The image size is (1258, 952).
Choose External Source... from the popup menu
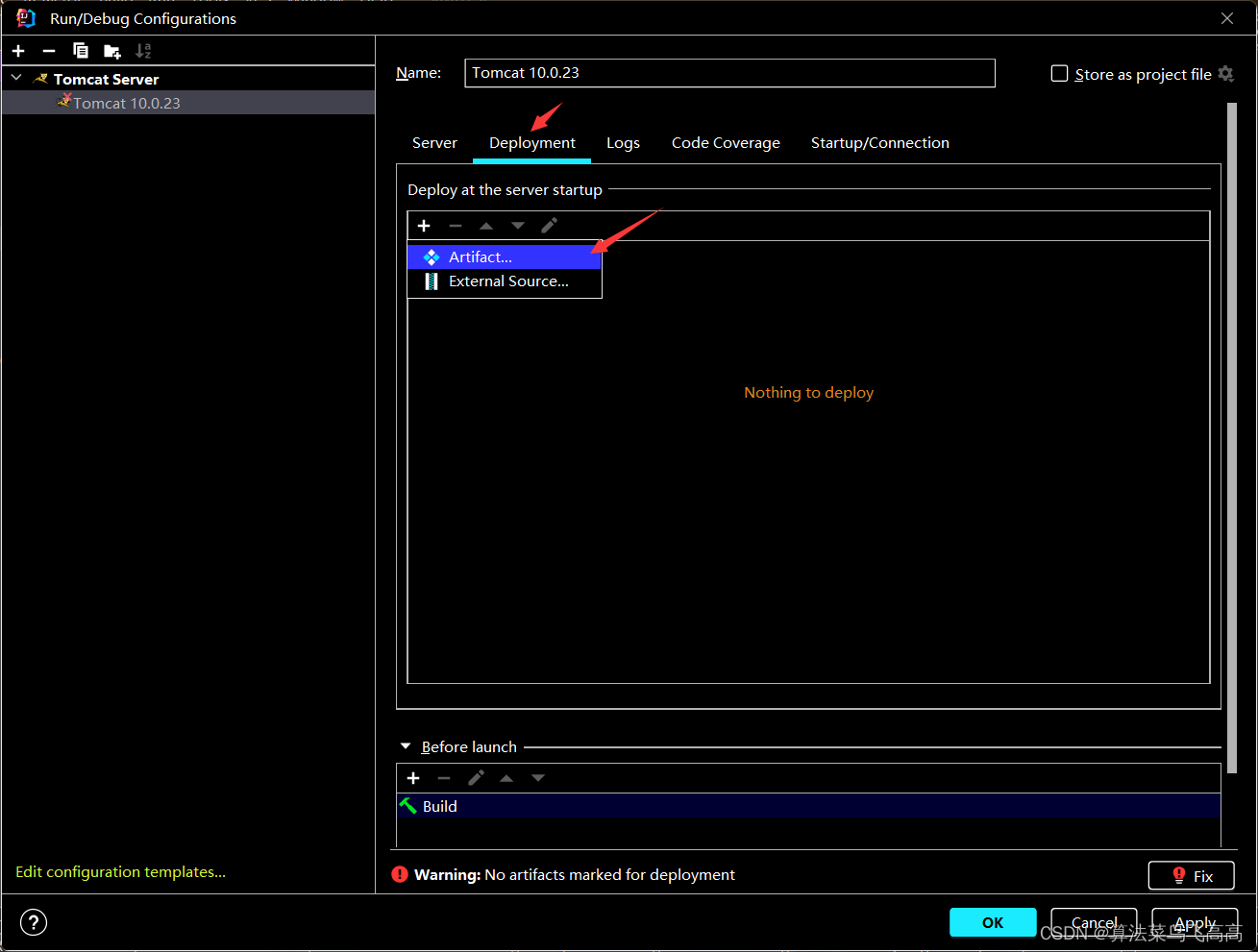coord(505,281)
